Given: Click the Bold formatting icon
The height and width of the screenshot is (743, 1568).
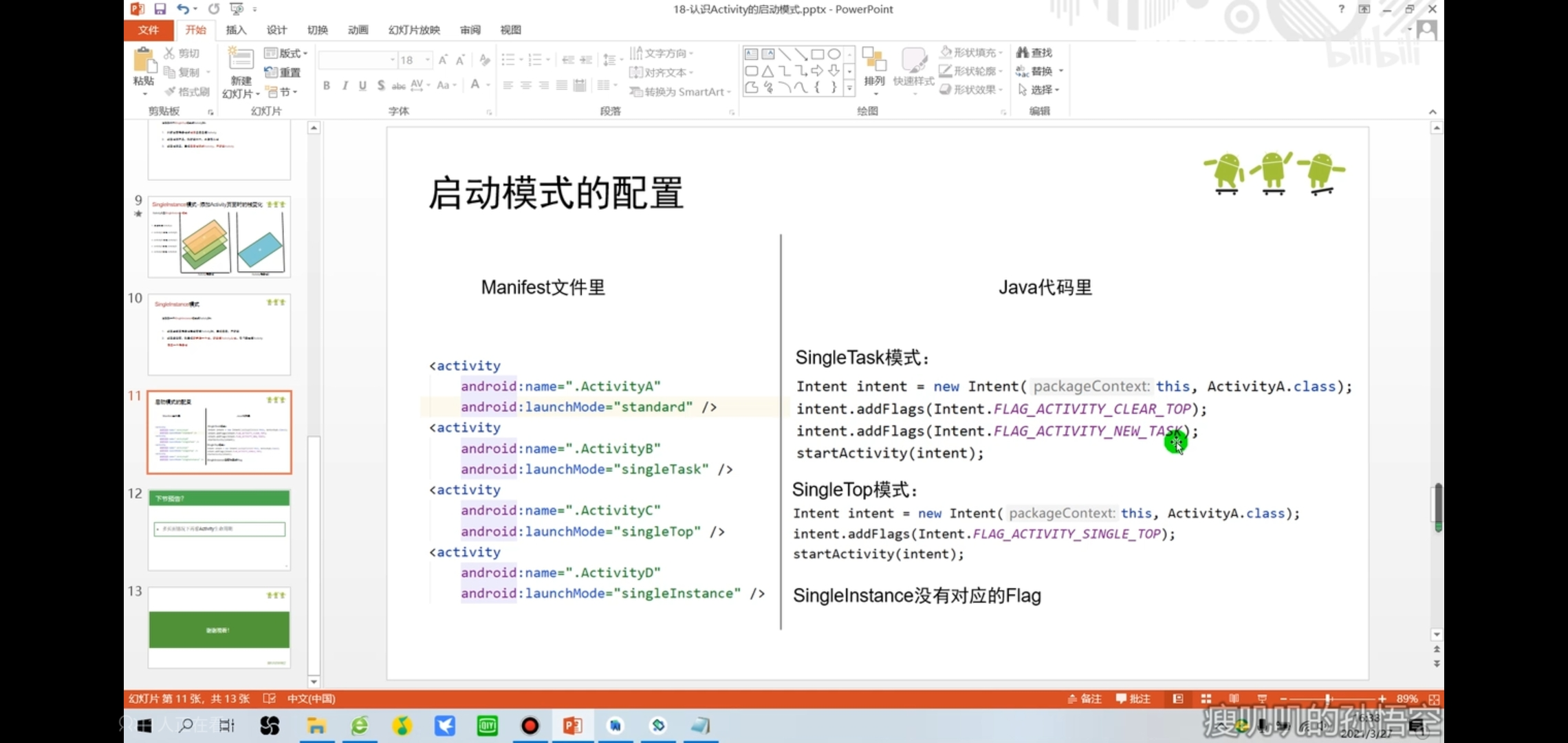Looking at the screenshot, I should click(327, 85).
